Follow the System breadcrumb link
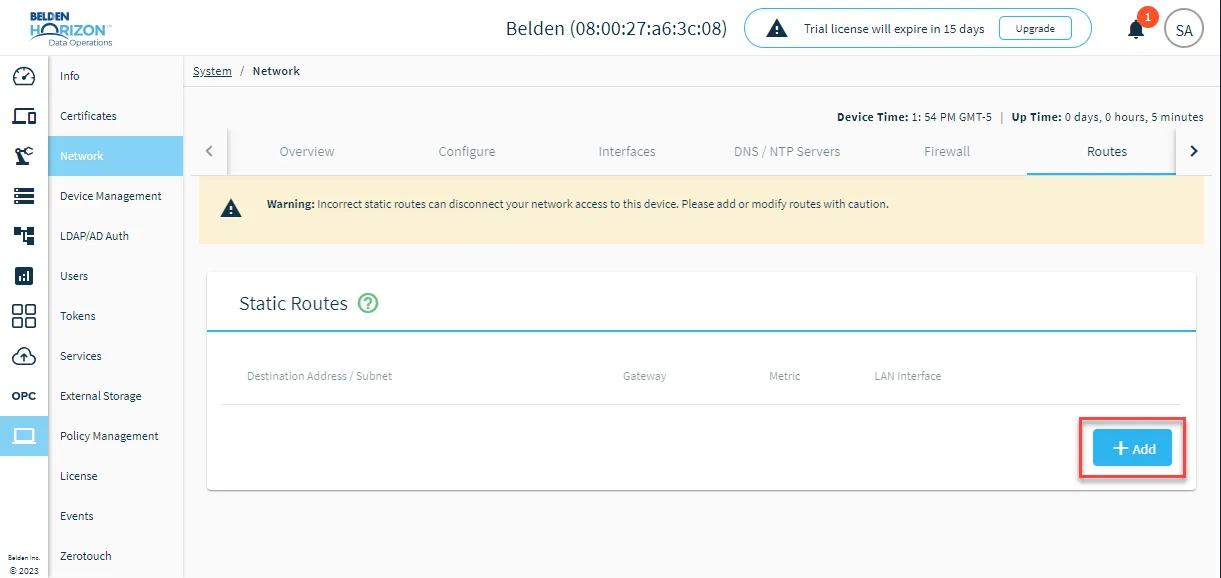 (x=212, y=71)
